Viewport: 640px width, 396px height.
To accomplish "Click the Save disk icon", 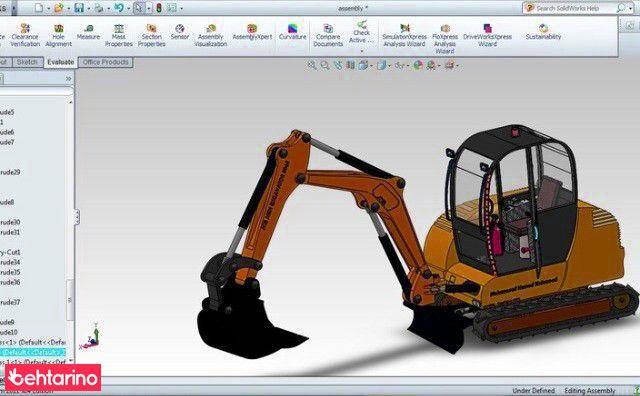I will tap(79, 8).
